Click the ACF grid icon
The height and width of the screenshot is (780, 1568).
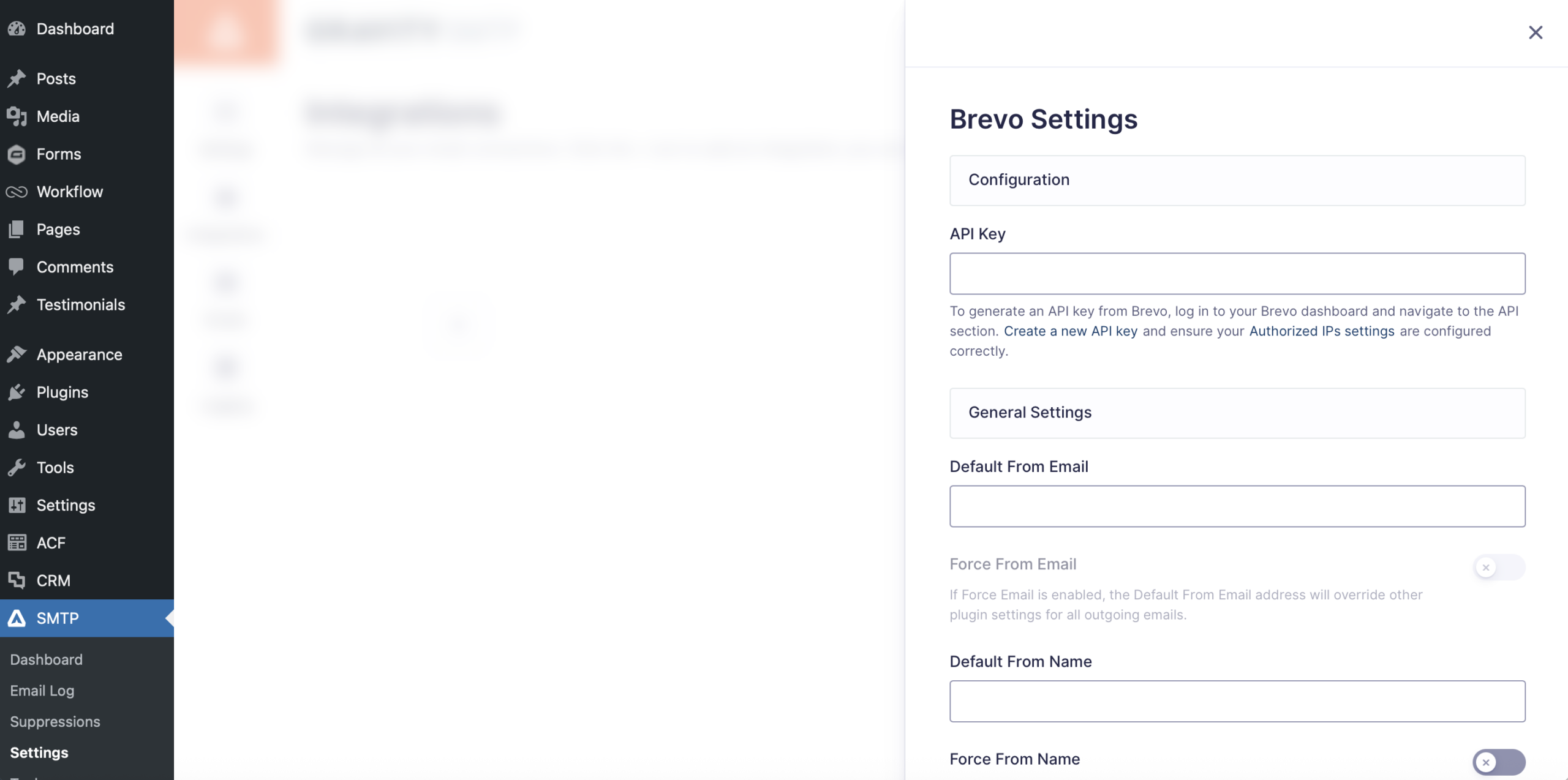point(17,543)
